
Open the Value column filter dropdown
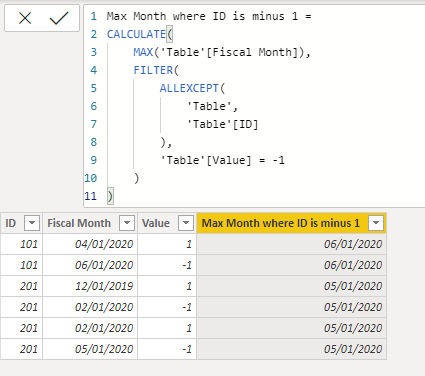click(186, 223)
